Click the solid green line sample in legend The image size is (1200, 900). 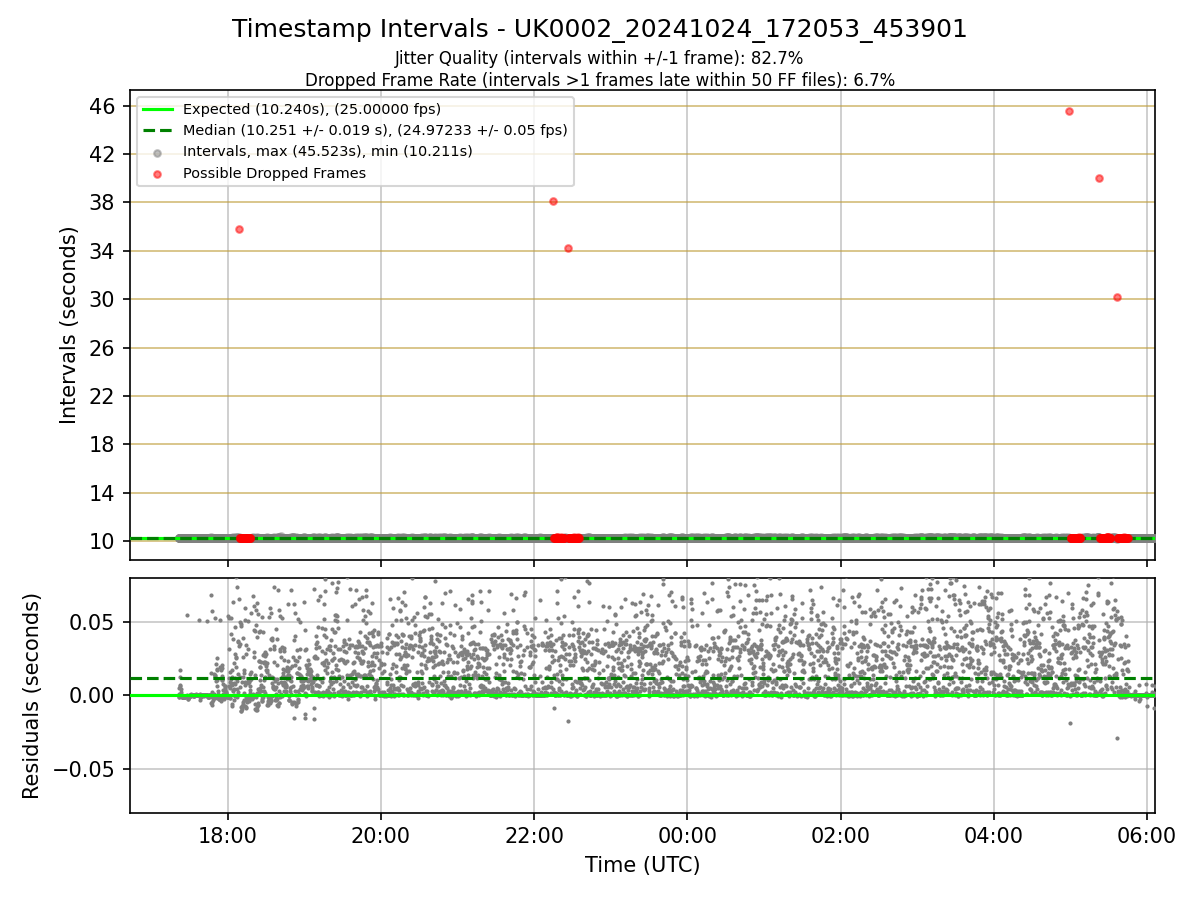pos(157,109)
